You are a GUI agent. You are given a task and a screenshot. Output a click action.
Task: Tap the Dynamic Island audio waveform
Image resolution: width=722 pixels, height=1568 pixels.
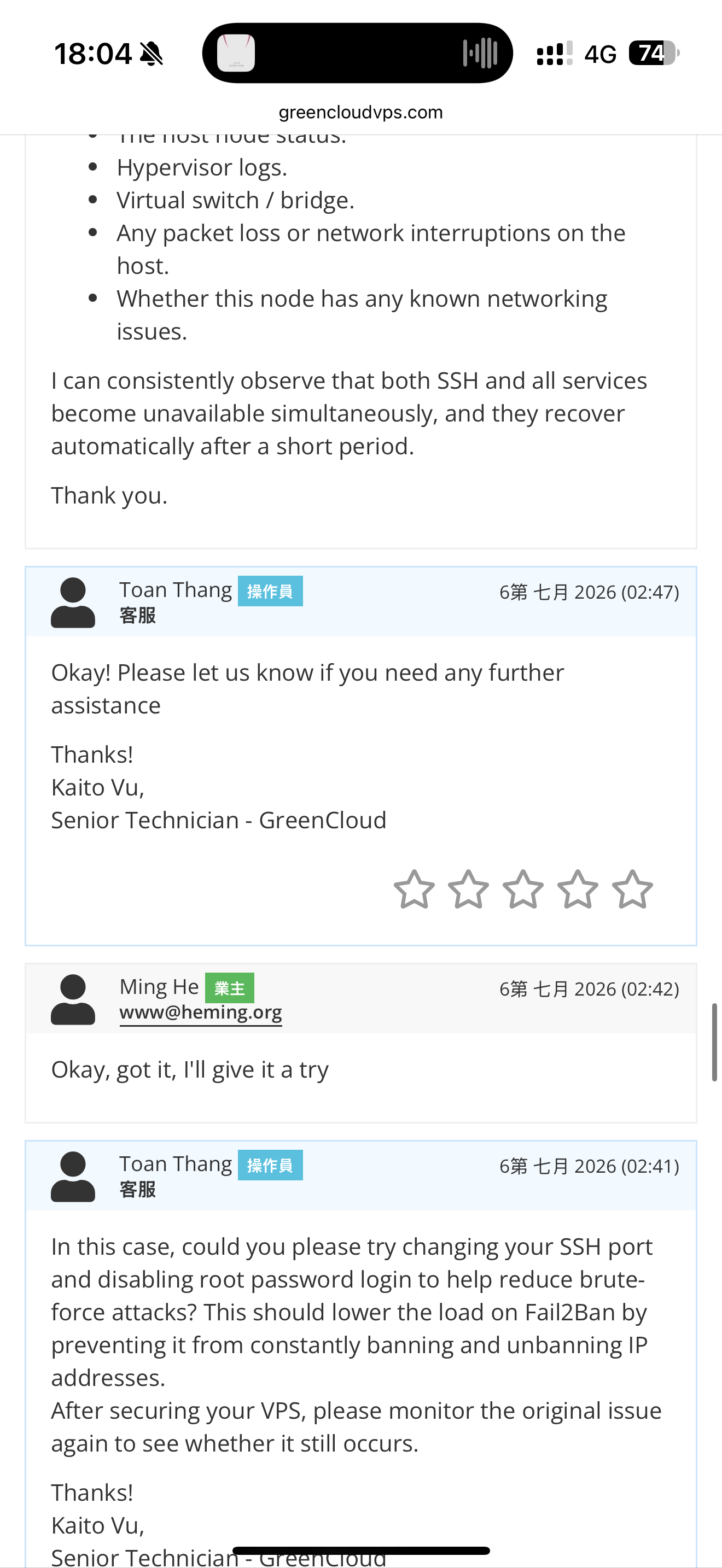(480, 53)
